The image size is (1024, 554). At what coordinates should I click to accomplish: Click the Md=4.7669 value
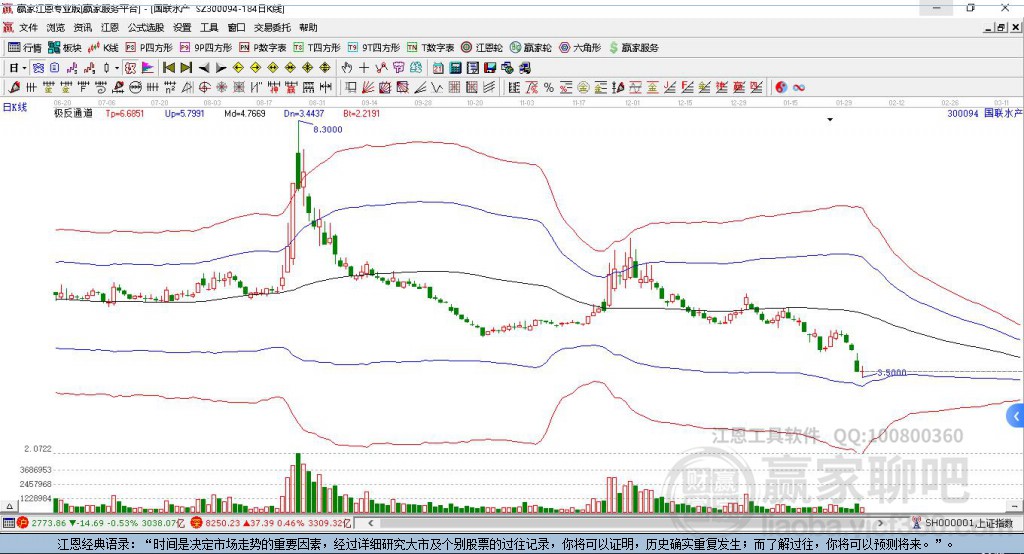245,113
